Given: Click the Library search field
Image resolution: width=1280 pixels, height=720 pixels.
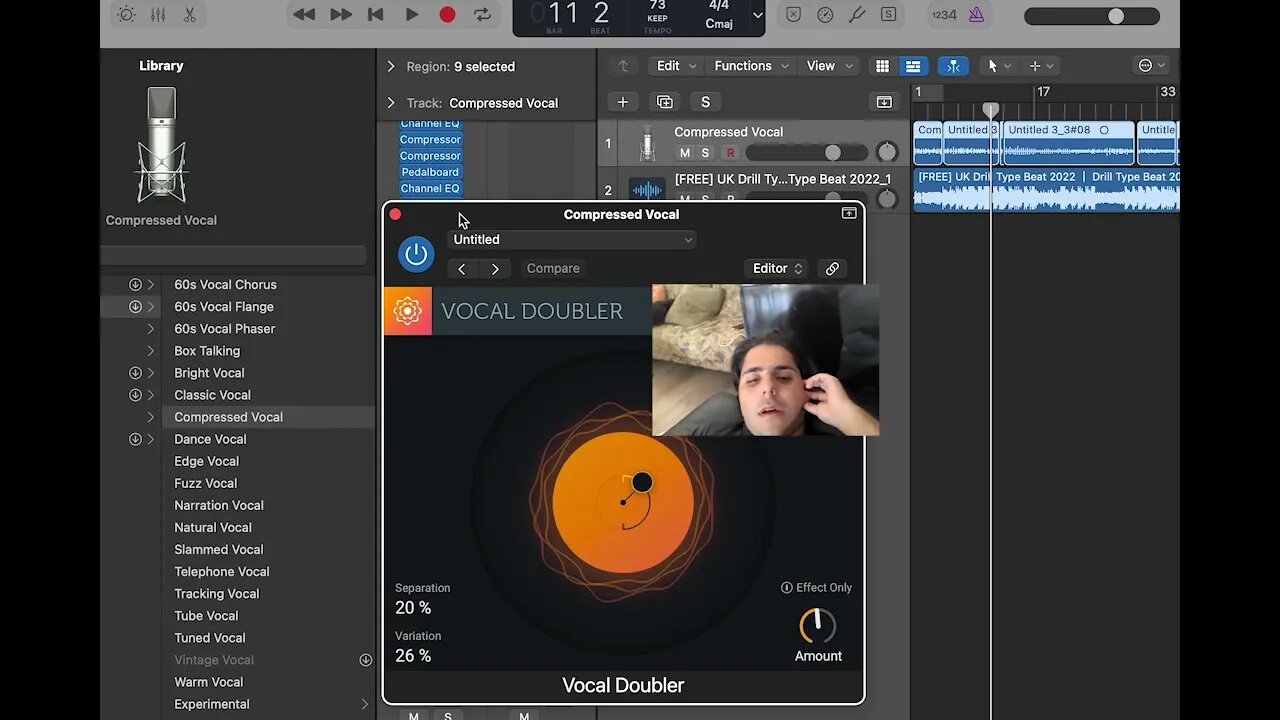Looking at the screenshot, I should [233, 255].
